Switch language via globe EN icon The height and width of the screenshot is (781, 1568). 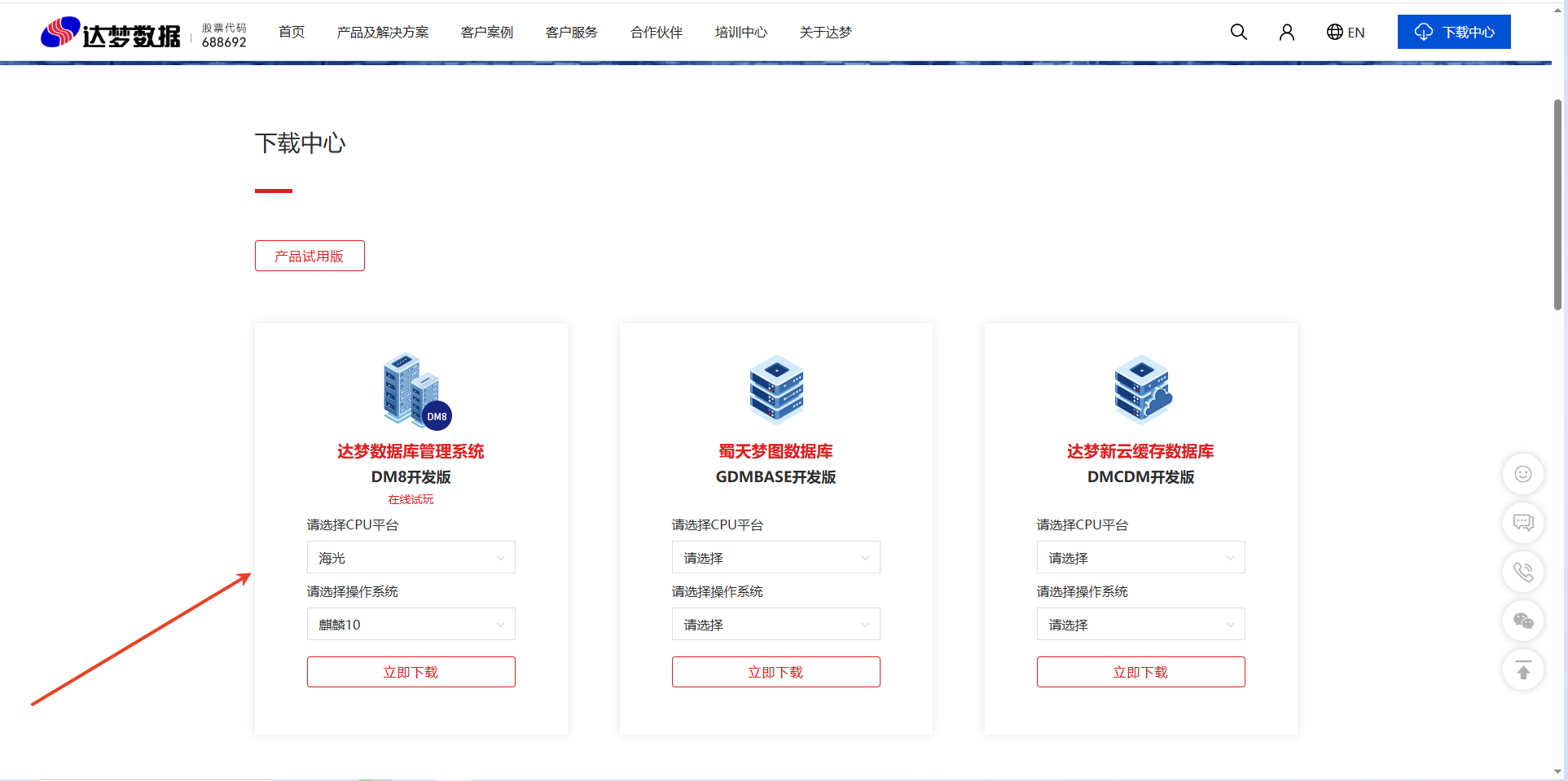point(1345,32)
